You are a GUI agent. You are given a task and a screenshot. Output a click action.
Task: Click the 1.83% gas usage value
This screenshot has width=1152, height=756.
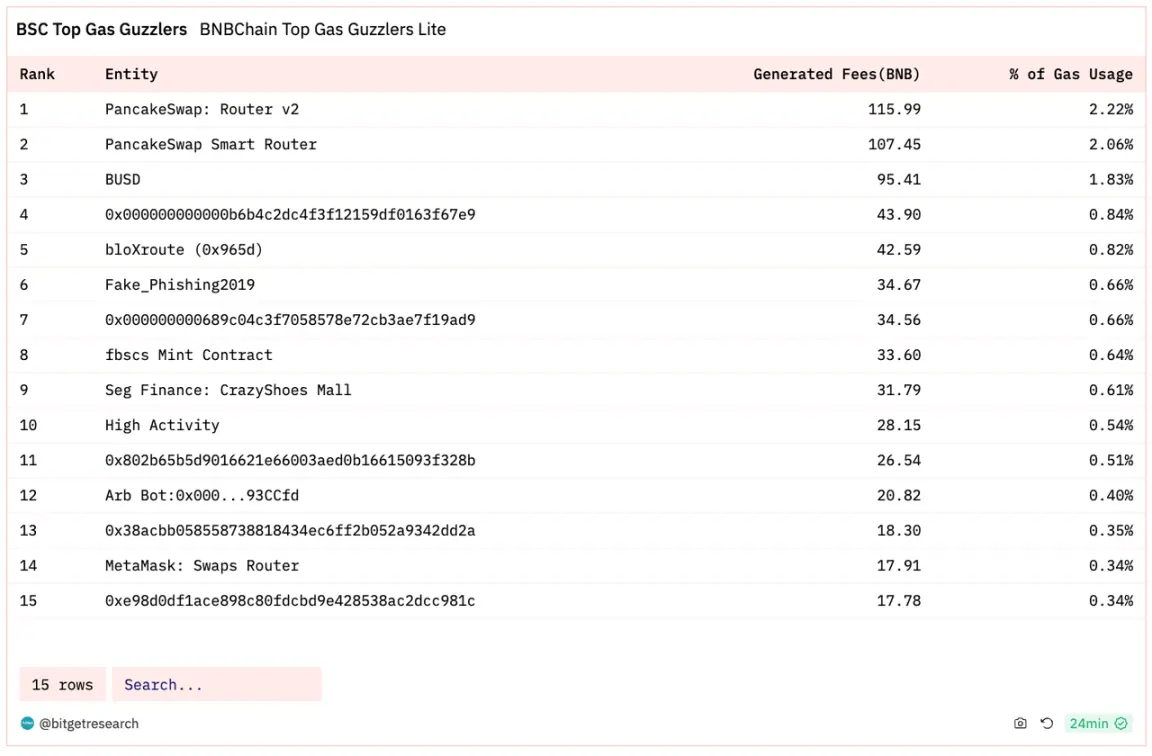click(x=1111, y=179)
